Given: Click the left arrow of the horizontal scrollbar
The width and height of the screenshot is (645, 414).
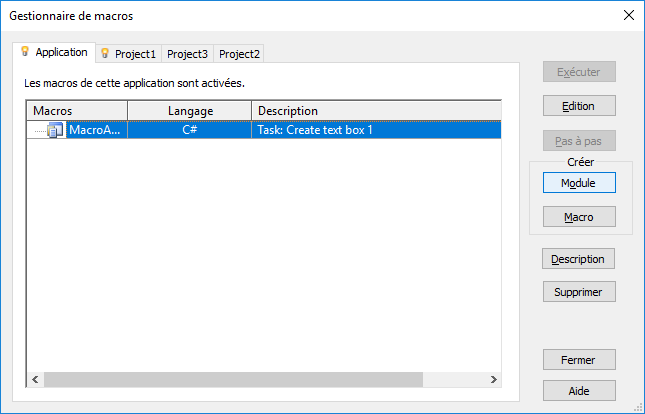Looking at the screenshot, I should pos(35,380).
